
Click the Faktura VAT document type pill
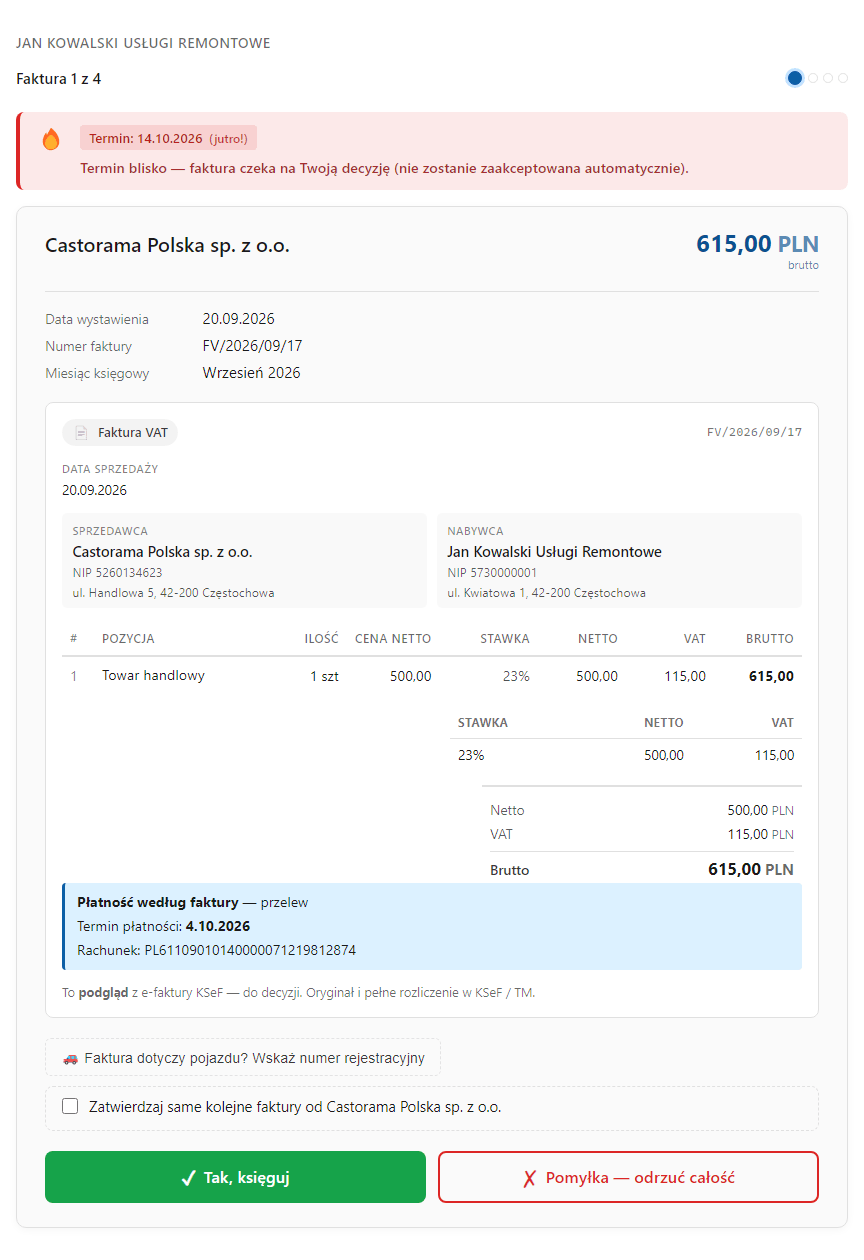tap(120, 433)
